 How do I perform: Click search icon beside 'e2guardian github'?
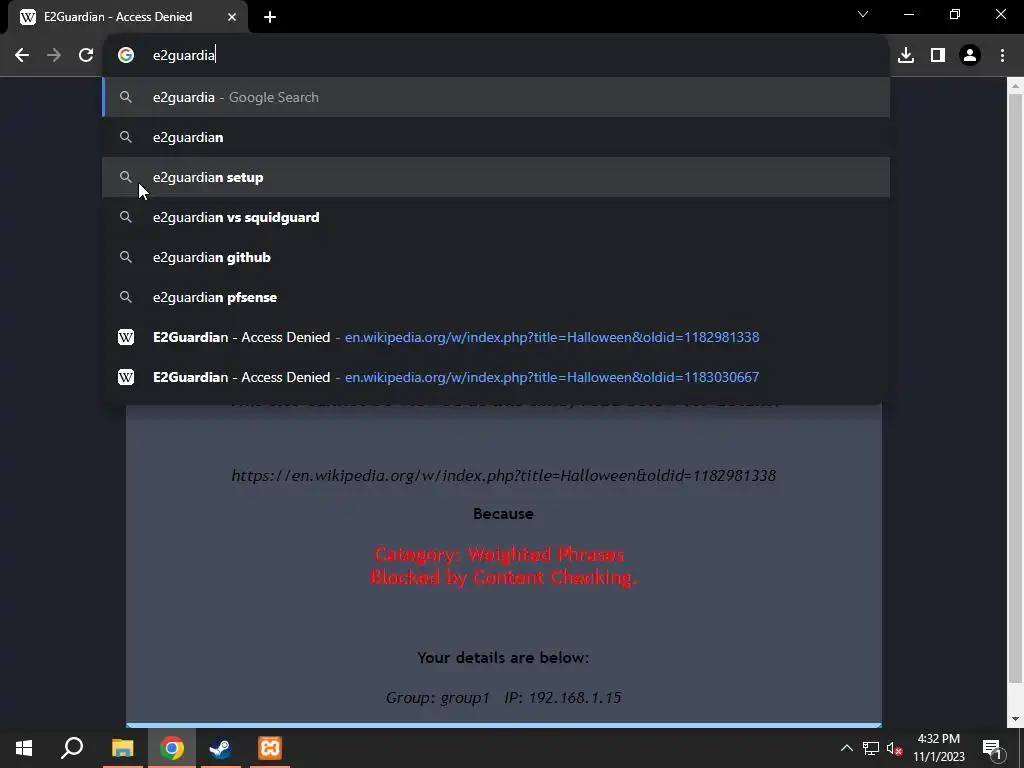point(126,257)
